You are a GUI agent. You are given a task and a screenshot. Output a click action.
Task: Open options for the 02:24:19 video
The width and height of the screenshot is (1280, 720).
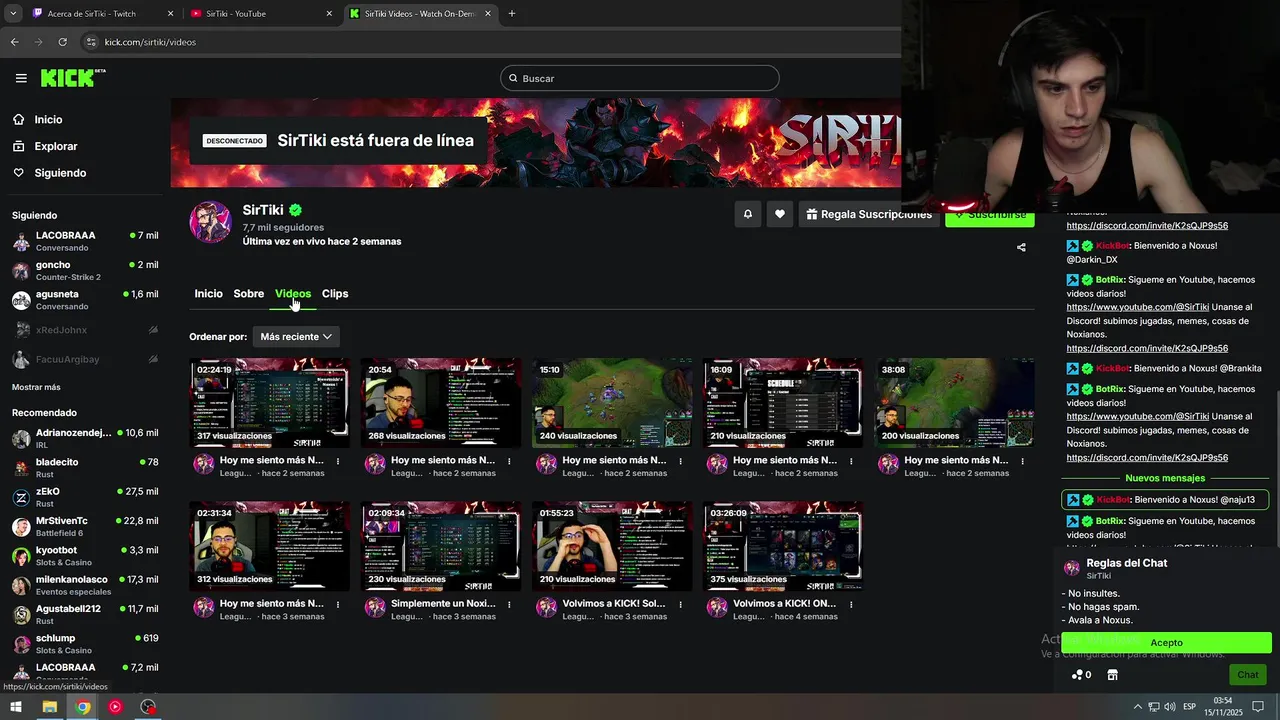tap(338, 461)
